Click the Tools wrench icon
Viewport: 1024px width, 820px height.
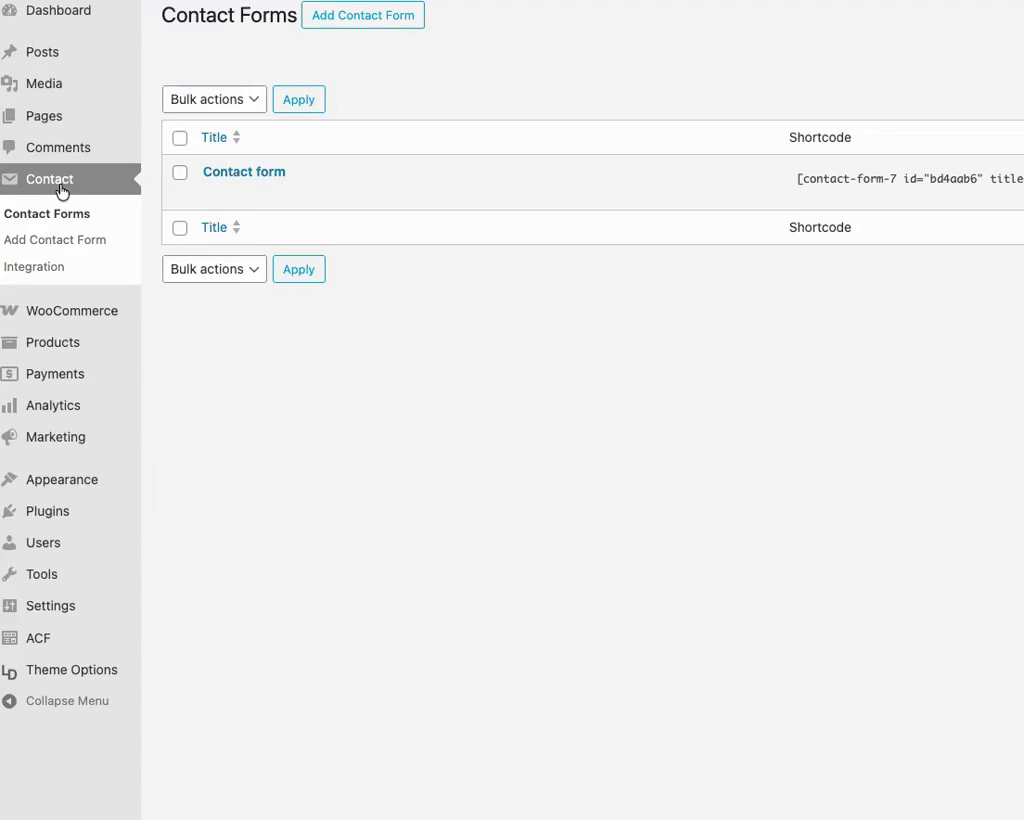10,574
